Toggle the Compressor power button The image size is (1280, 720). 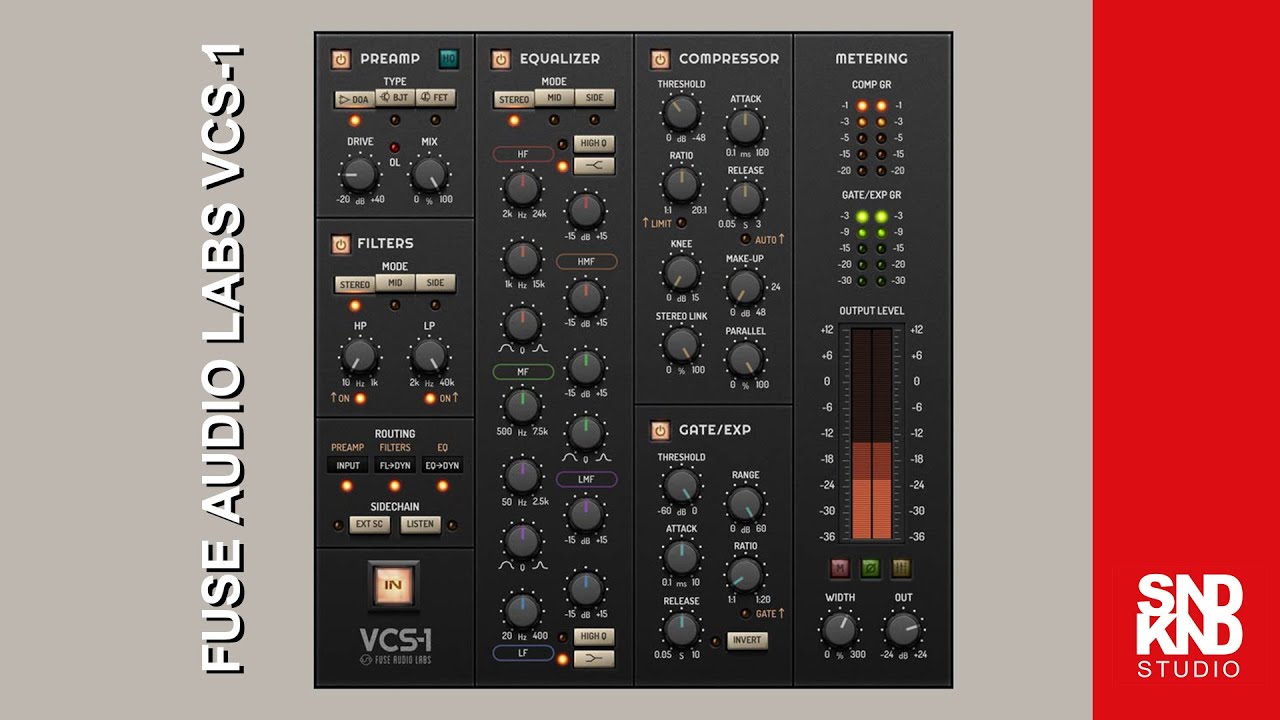(659, 59)
